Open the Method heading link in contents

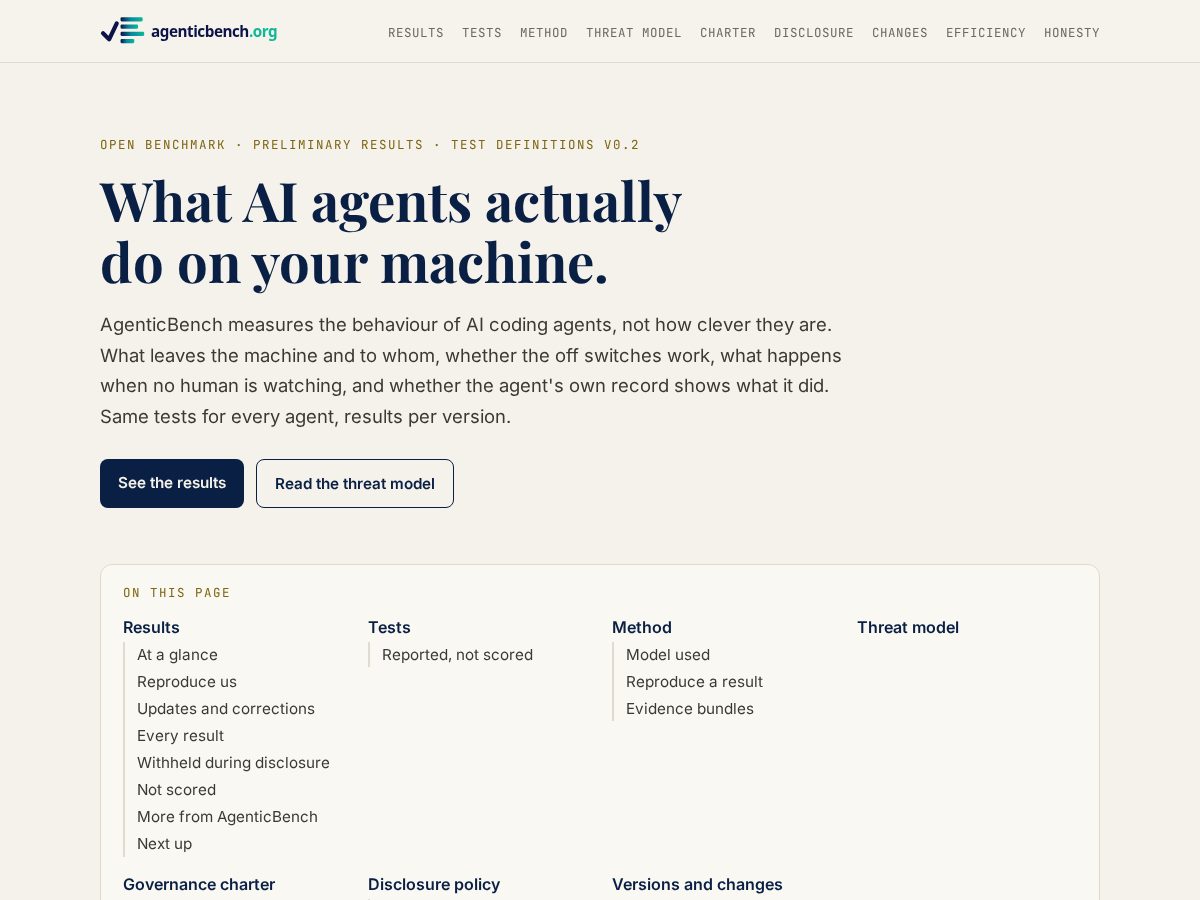642,627
